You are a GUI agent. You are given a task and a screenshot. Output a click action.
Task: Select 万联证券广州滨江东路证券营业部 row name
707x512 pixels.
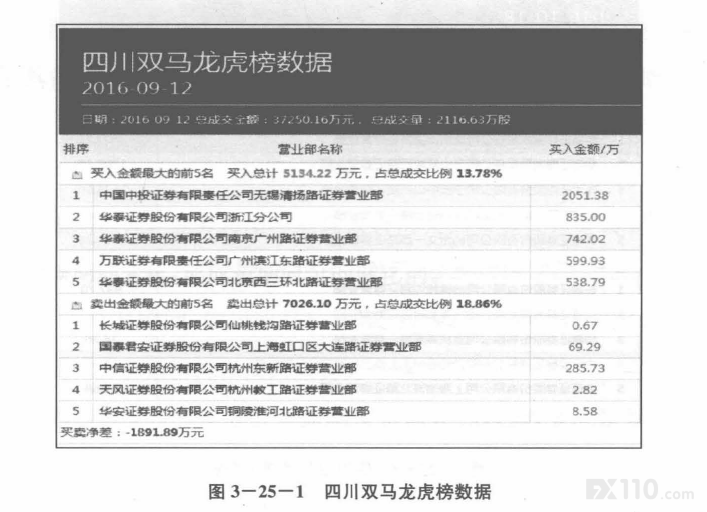(234, 261)
